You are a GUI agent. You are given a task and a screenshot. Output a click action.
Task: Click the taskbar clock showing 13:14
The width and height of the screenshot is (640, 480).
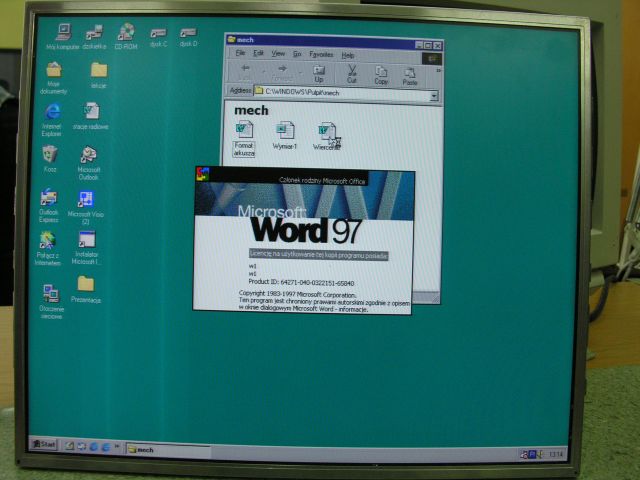tap(556, 453)
